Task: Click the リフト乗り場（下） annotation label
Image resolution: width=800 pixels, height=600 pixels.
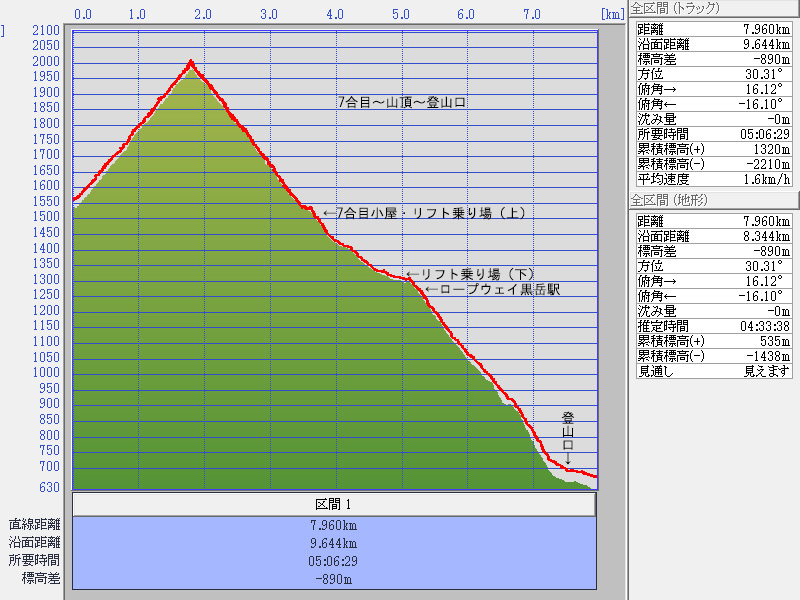Action: click(470, 274)
